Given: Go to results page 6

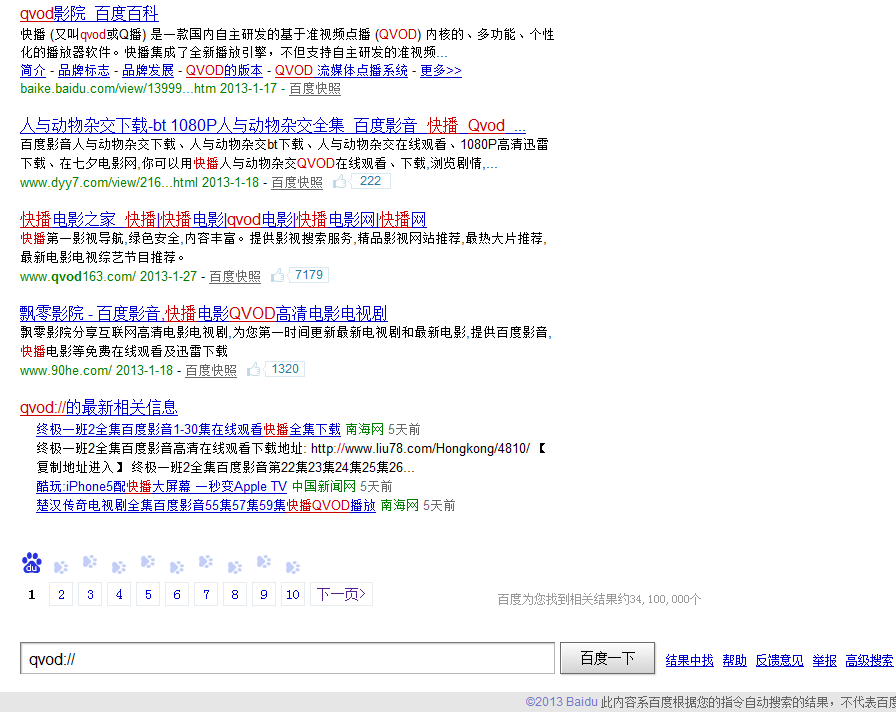Looking at the screenshot, I should pos(177,594).
